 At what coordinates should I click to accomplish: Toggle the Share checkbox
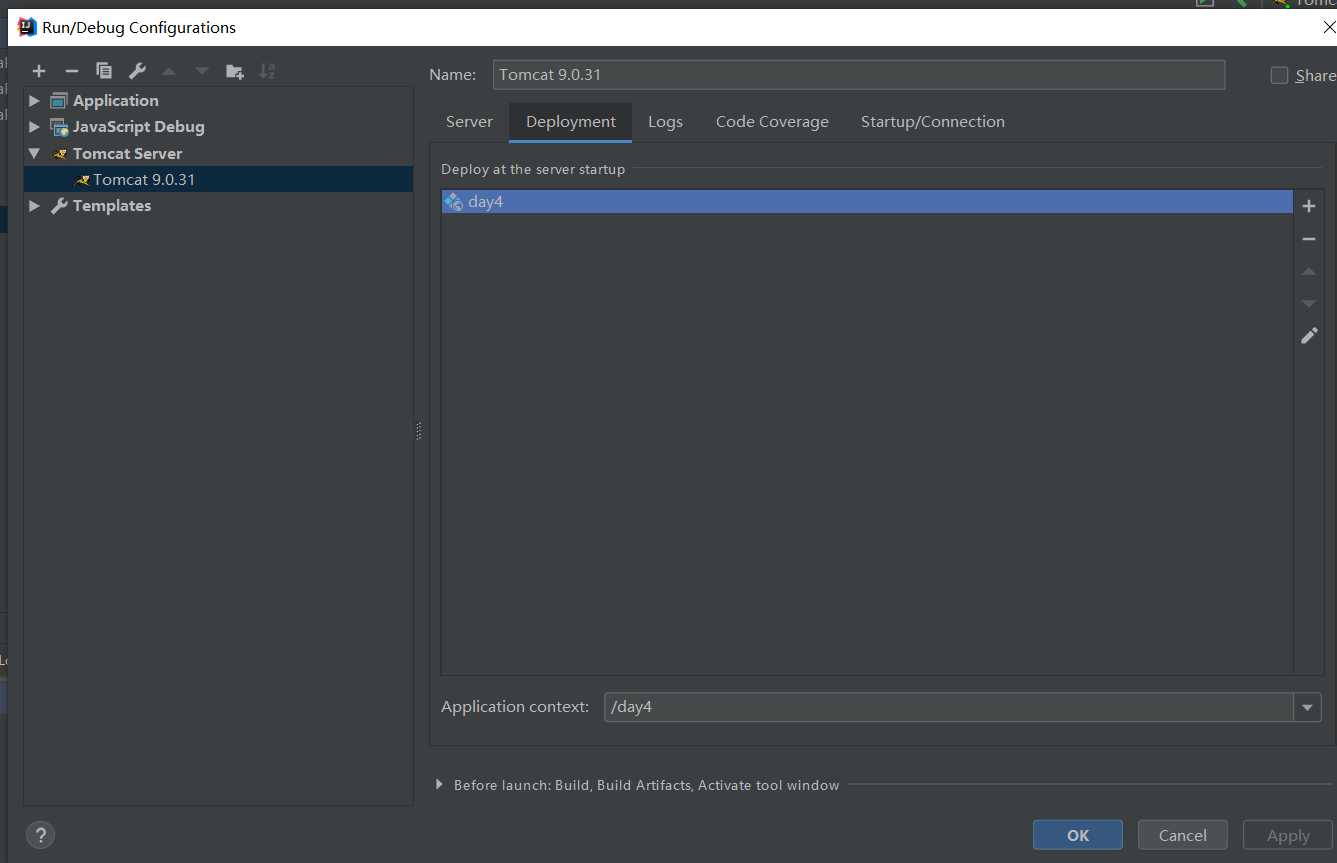tap(1279, 75)
